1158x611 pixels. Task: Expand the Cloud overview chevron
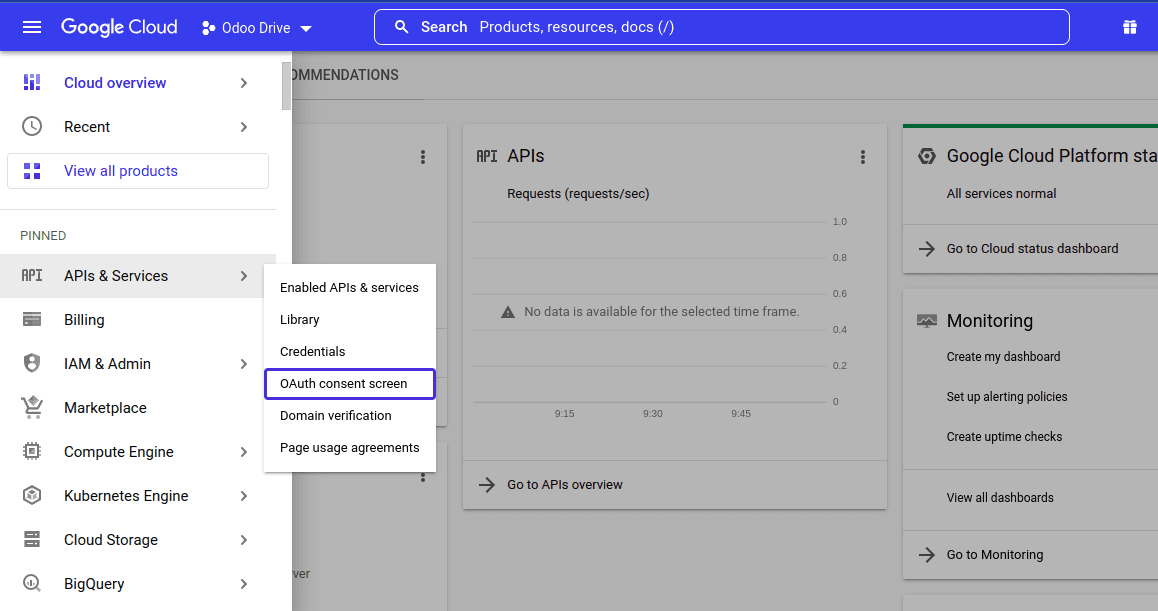point(243,83)
